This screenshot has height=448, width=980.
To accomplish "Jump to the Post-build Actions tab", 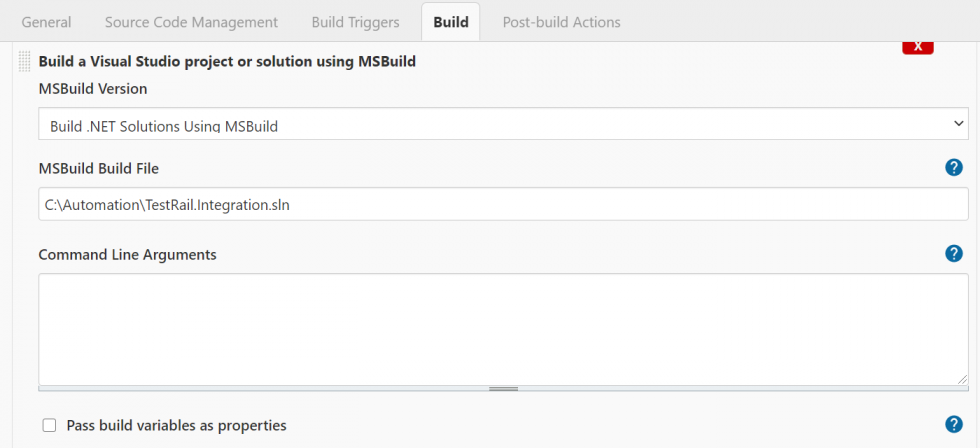I will pyautogui.click(x=561, y=22).
